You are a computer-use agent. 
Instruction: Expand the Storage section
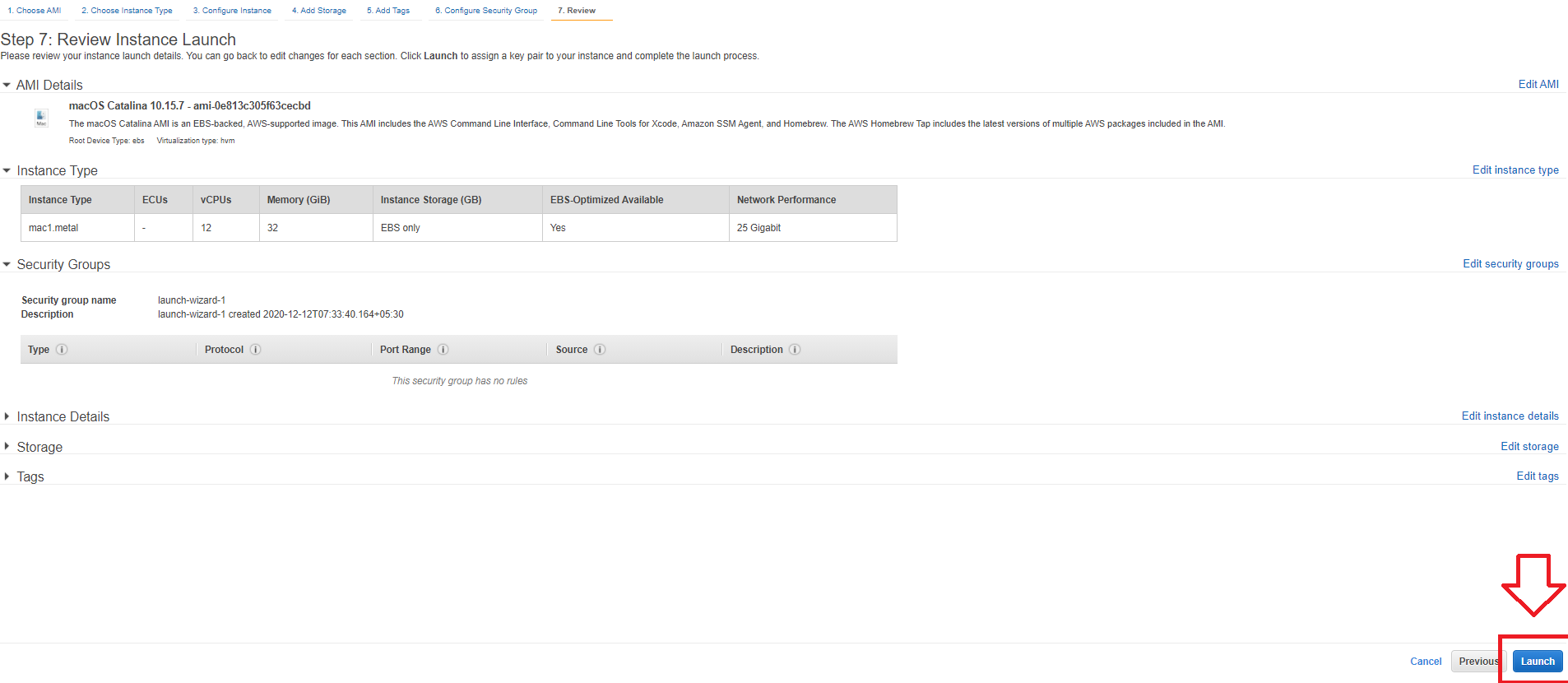tap(7, 446)
